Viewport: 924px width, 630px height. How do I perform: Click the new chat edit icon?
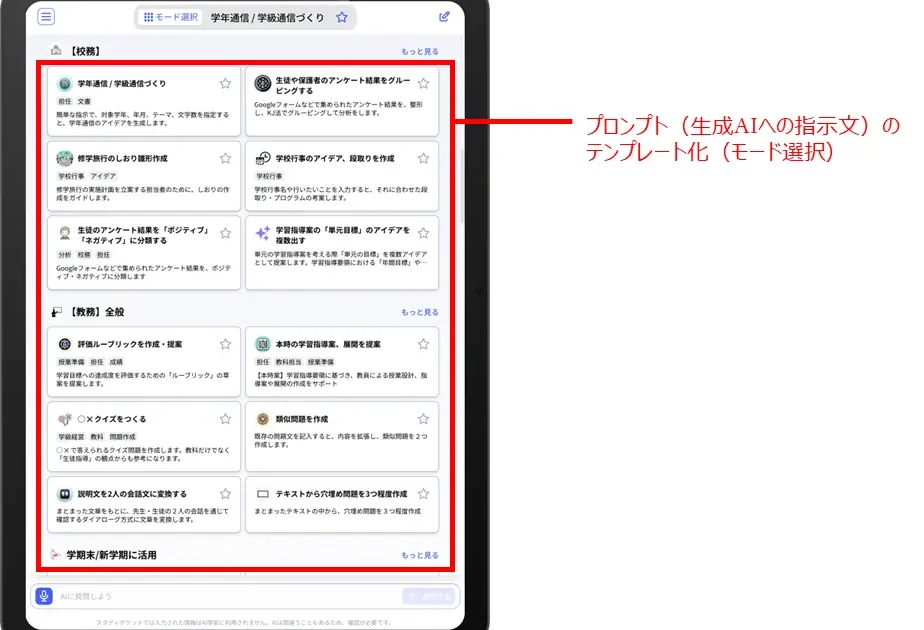point(444,17)
